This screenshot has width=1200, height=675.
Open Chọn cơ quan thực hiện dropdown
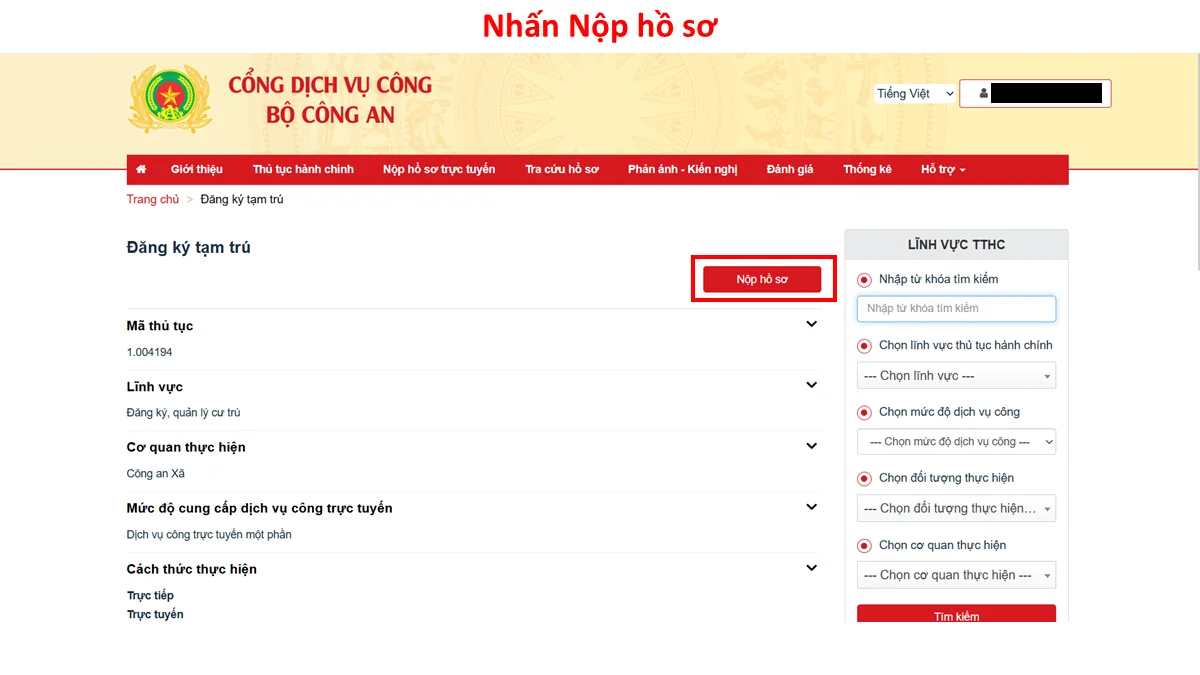[956, 575]
